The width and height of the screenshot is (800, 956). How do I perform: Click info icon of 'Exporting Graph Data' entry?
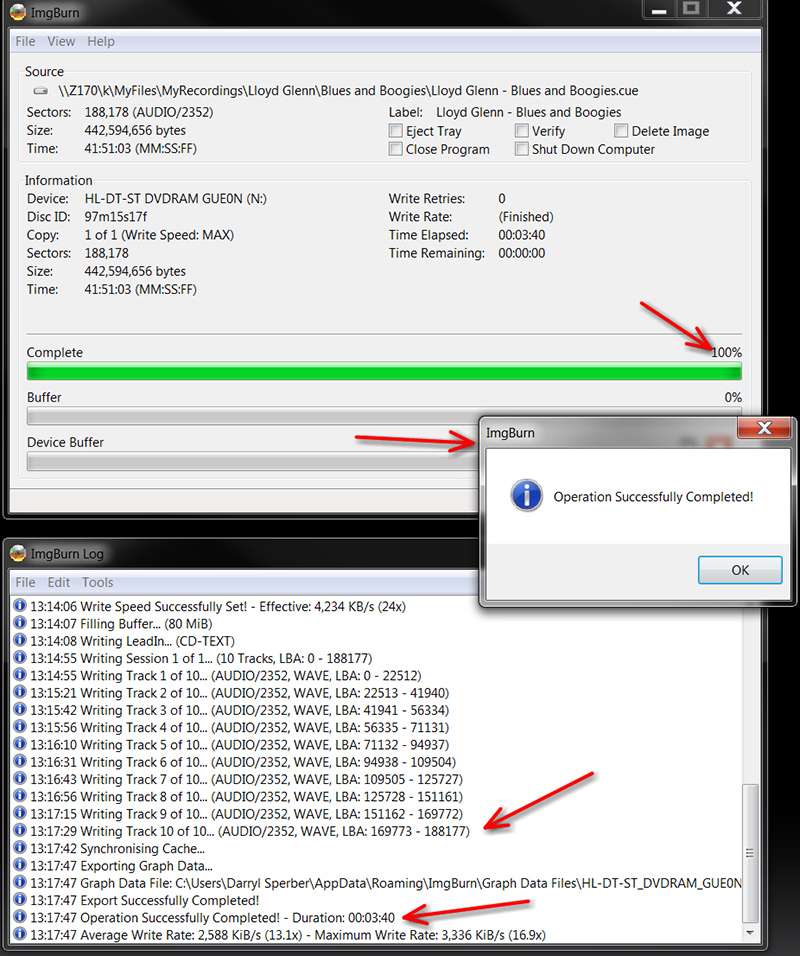(20, 865)
